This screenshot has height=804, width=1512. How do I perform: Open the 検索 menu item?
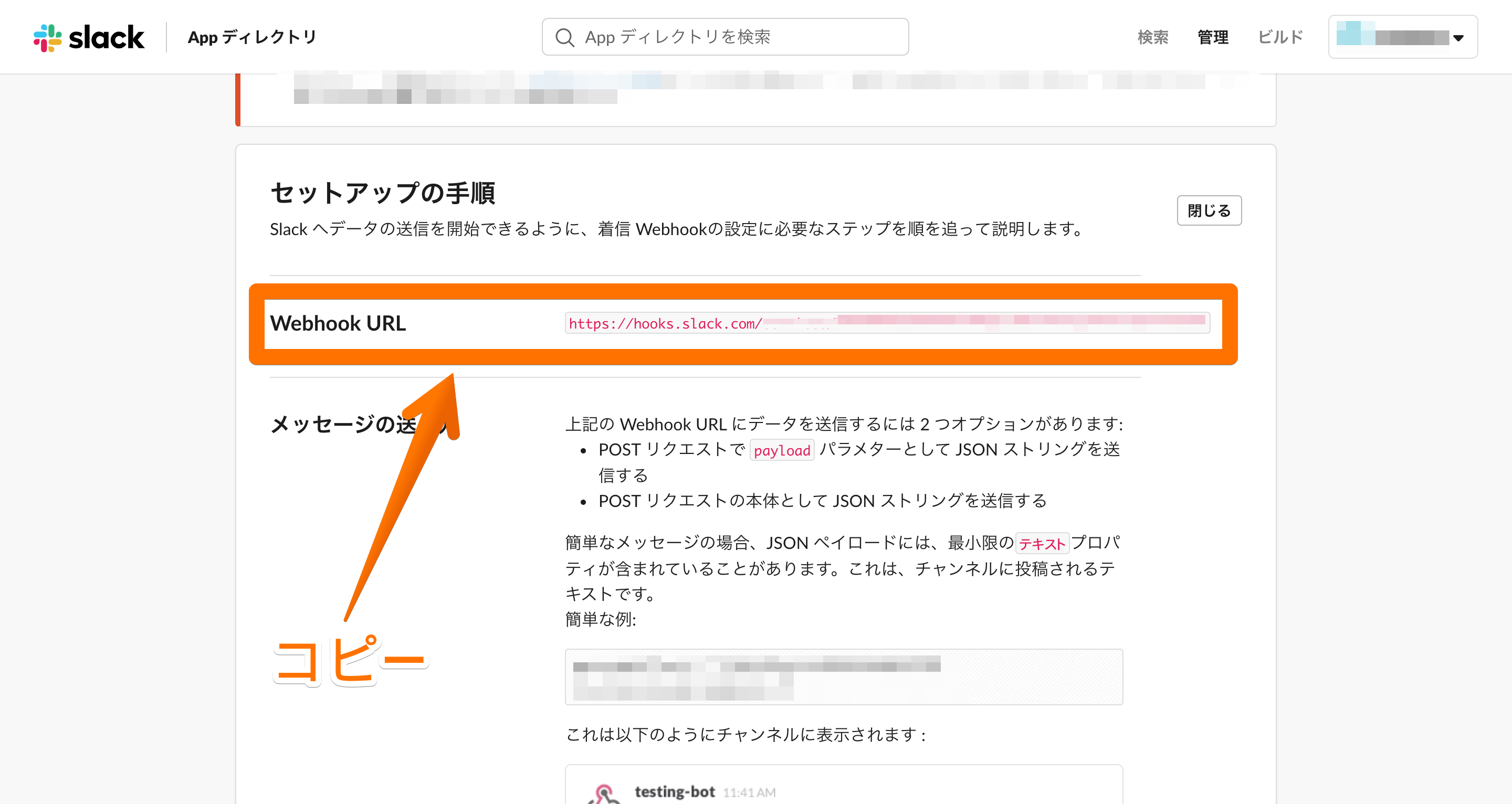pyautogui.click(x=1152, y=38)
